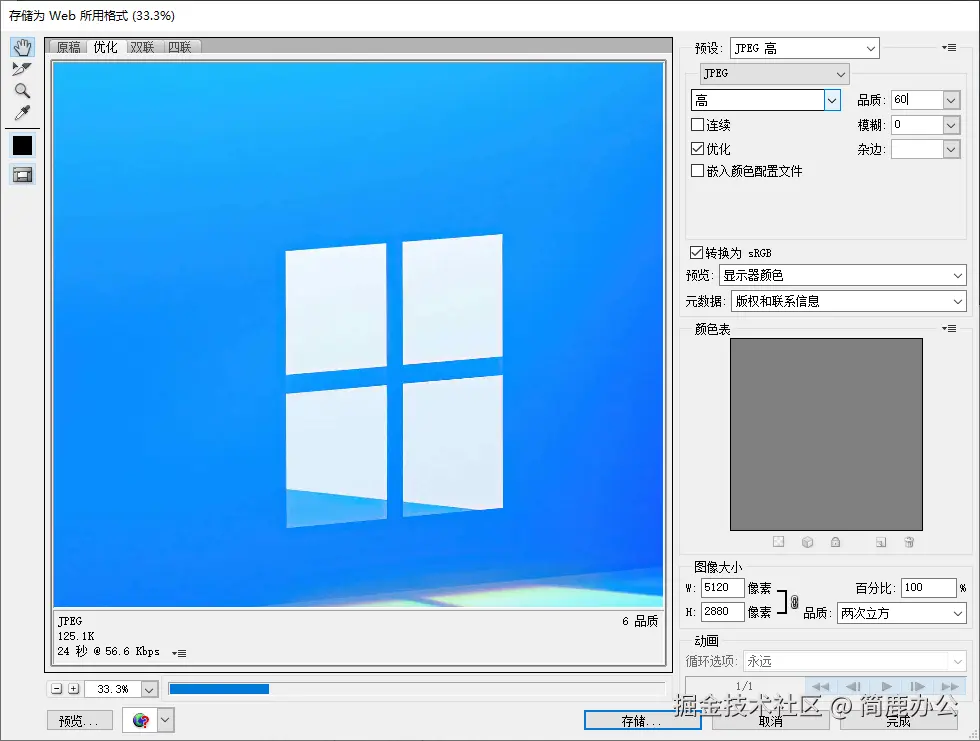Image resolution: width=980 pixels, height=741 pixels.
Task: Open the 高 compression quality dropdown
Action: 766,100
